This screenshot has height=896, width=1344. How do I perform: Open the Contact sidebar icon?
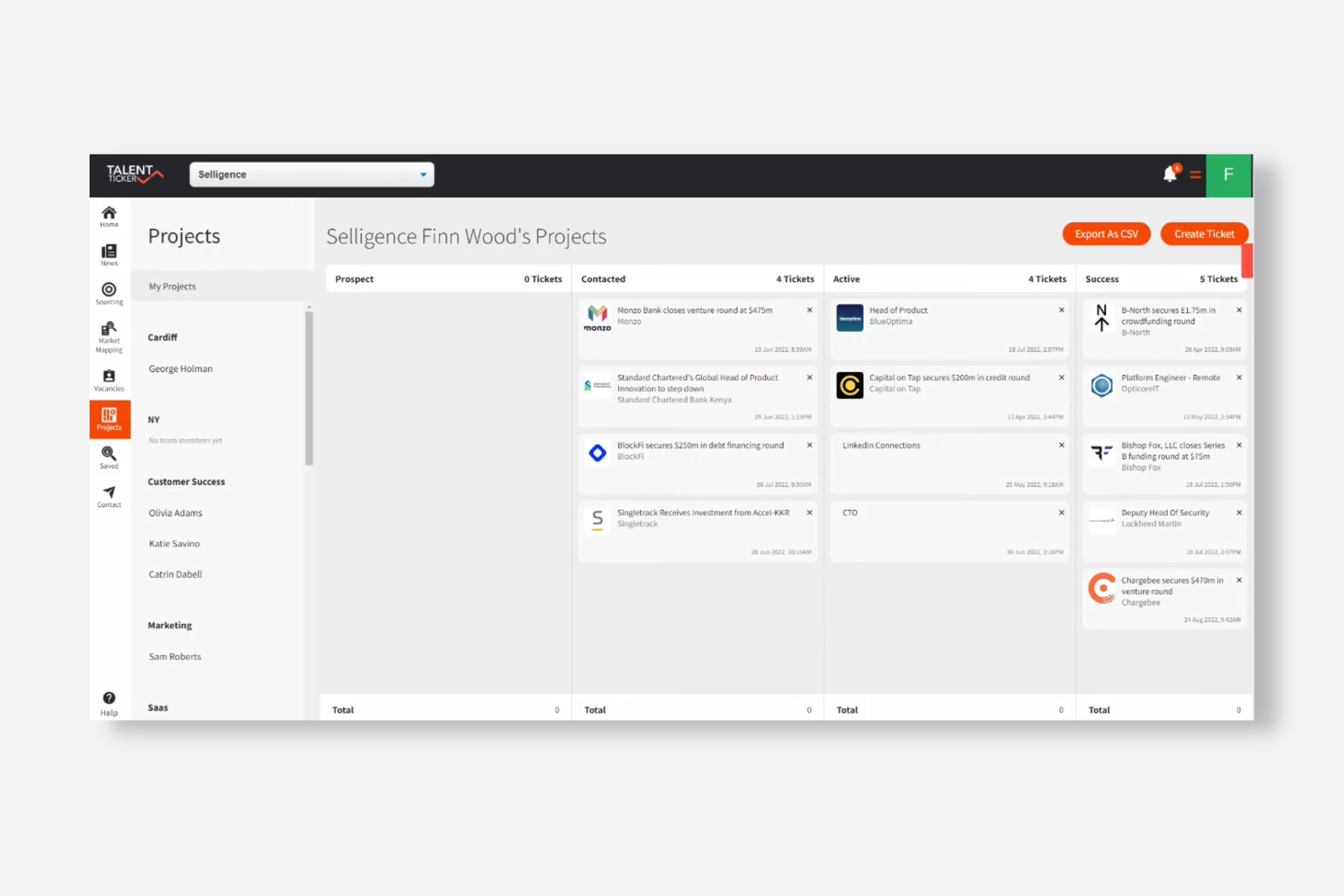(109, 497)
